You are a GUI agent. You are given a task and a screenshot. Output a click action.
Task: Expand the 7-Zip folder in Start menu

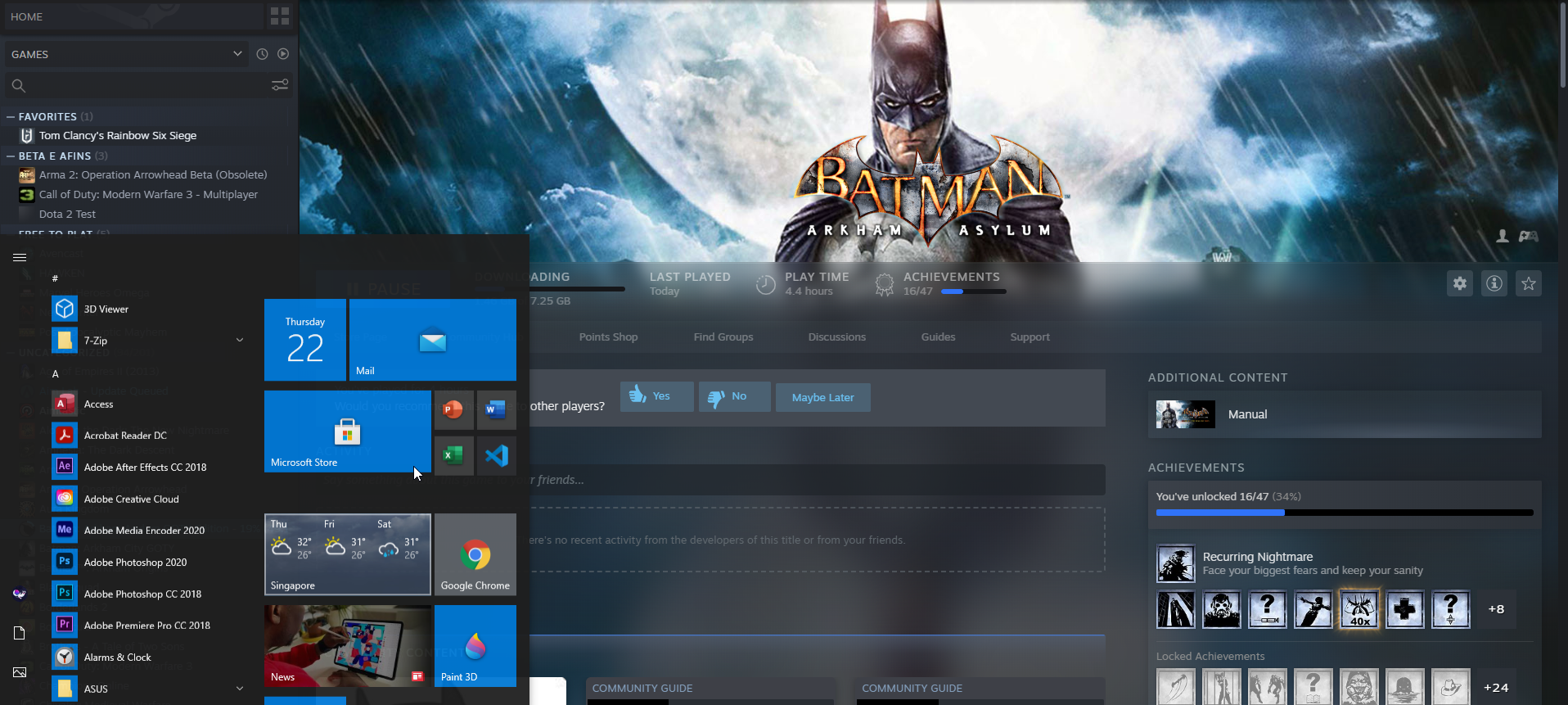pos(240,341)
